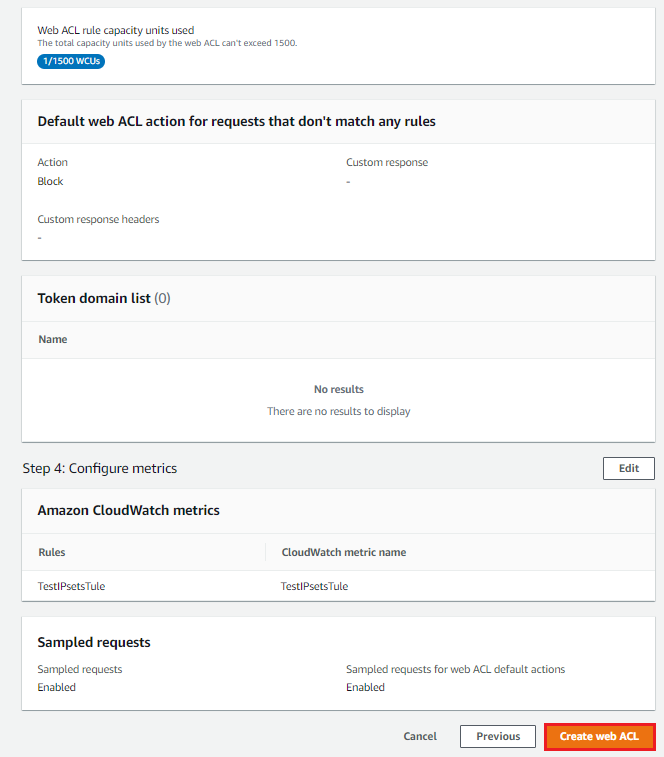Viewport: 664px width, 757px height.
Task: Click the CloudWatch metric name column header
Action: tap(343, 552)
